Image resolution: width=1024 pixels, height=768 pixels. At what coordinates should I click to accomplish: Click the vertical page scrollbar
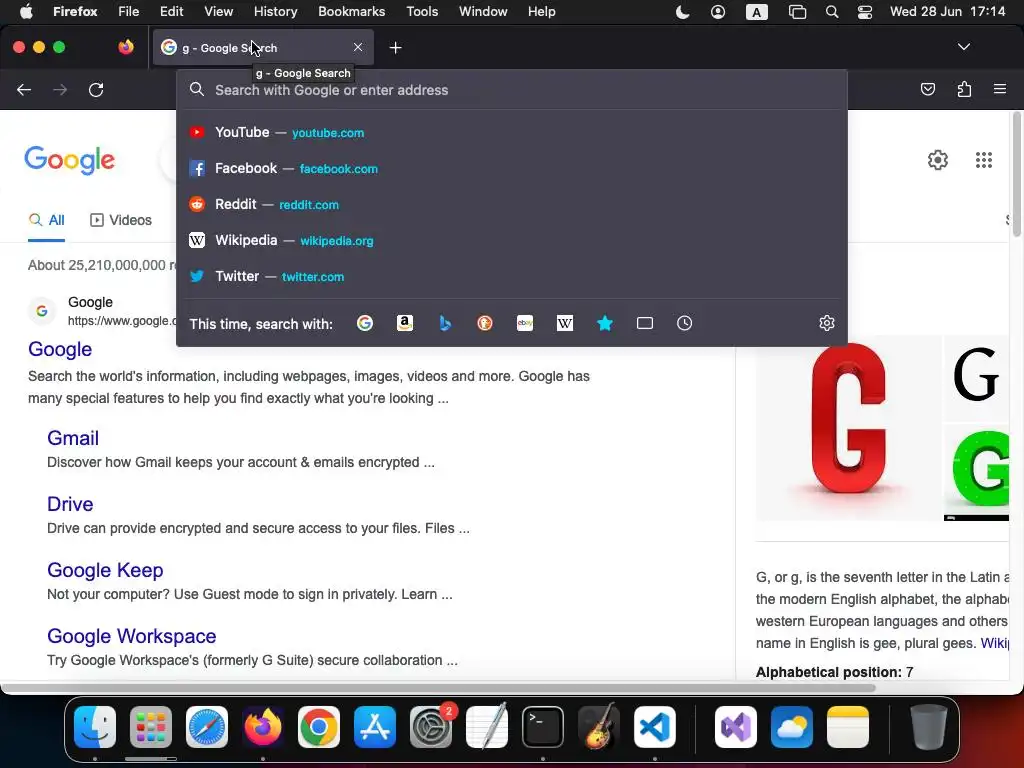point(1016,175)
